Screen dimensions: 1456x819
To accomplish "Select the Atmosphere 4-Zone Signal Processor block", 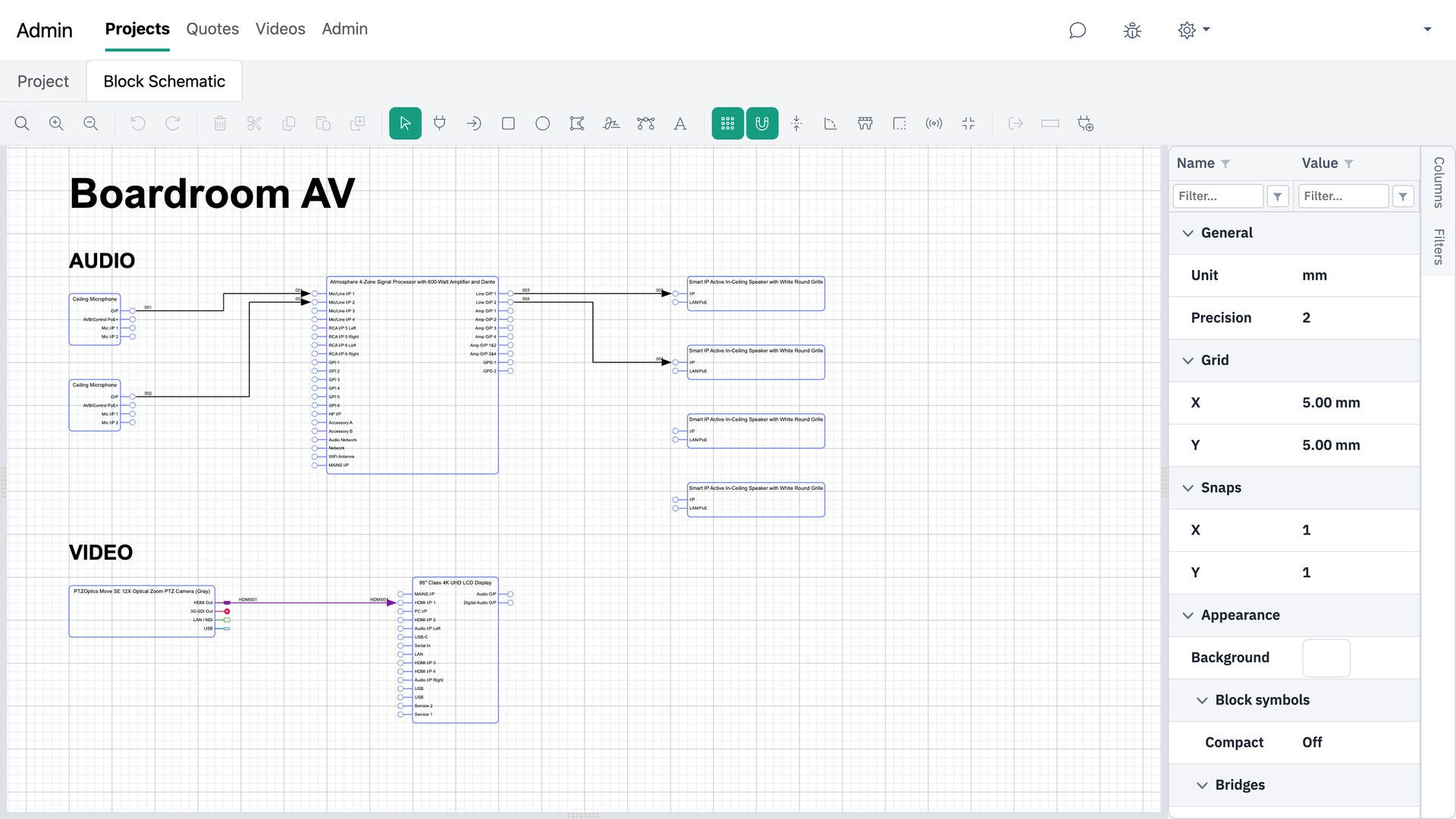I will click(413, 375).
